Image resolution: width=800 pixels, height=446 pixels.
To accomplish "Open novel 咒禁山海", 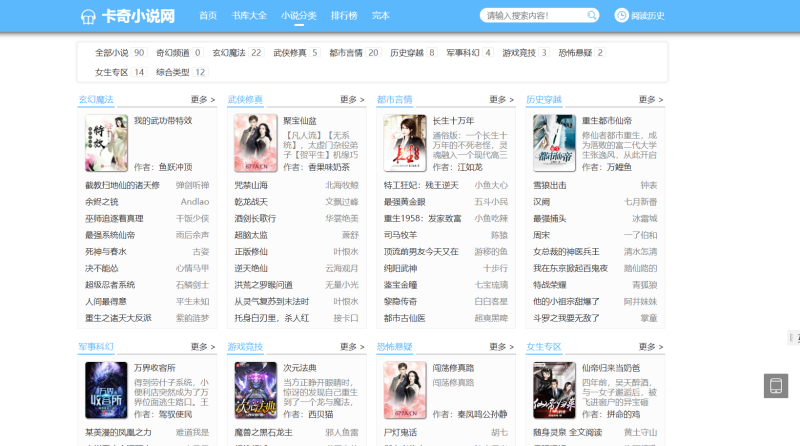I will (x=251, y=185).
